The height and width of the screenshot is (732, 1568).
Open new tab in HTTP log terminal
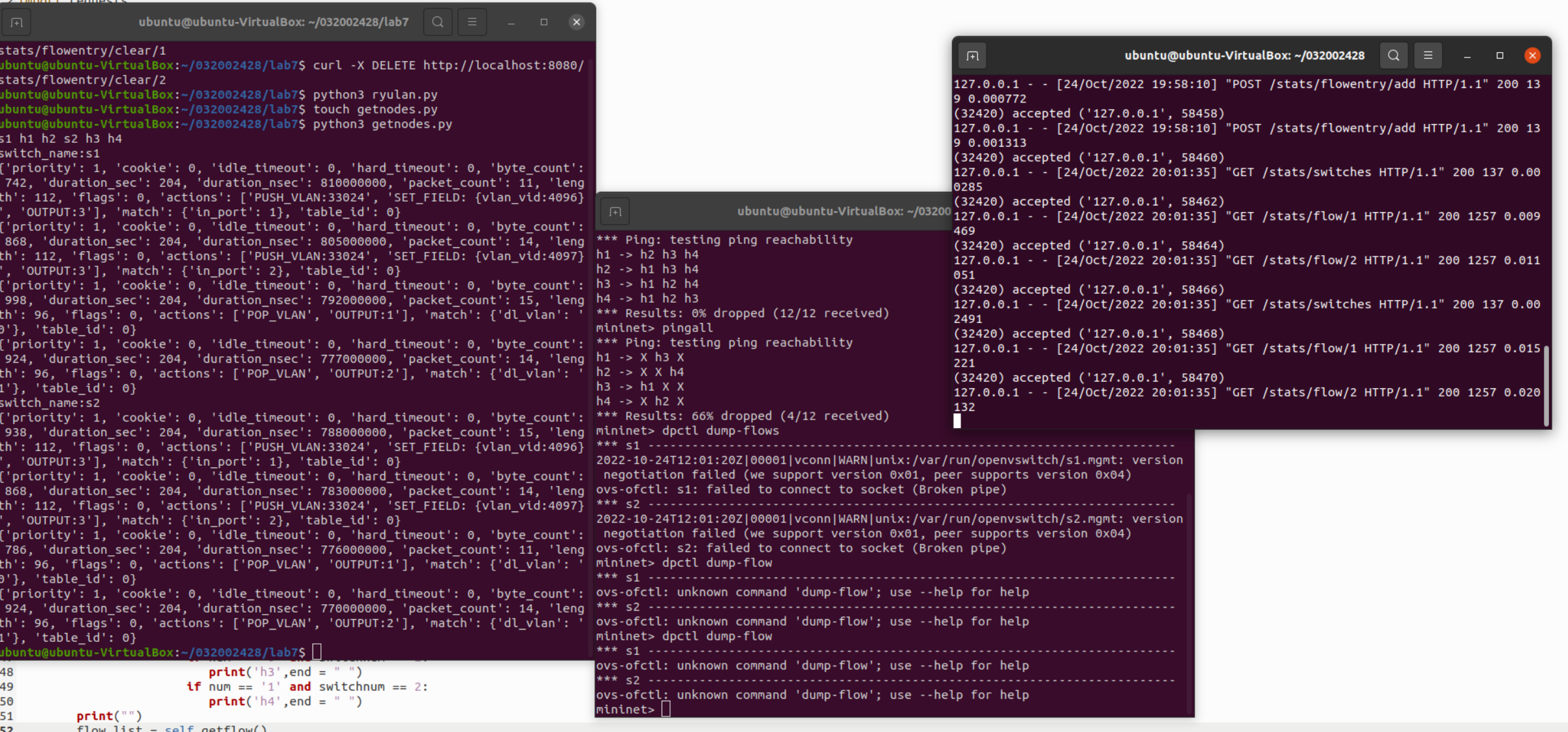pos(972,55)
